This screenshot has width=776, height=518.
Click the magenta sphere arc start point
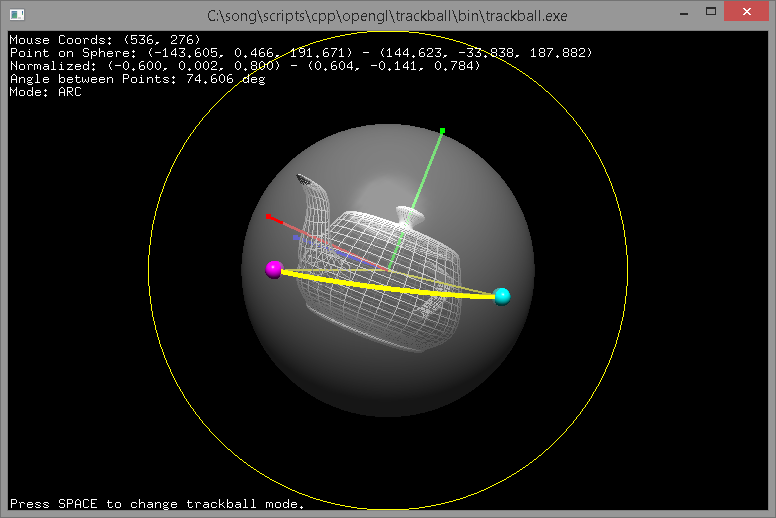tap(274, 270)
